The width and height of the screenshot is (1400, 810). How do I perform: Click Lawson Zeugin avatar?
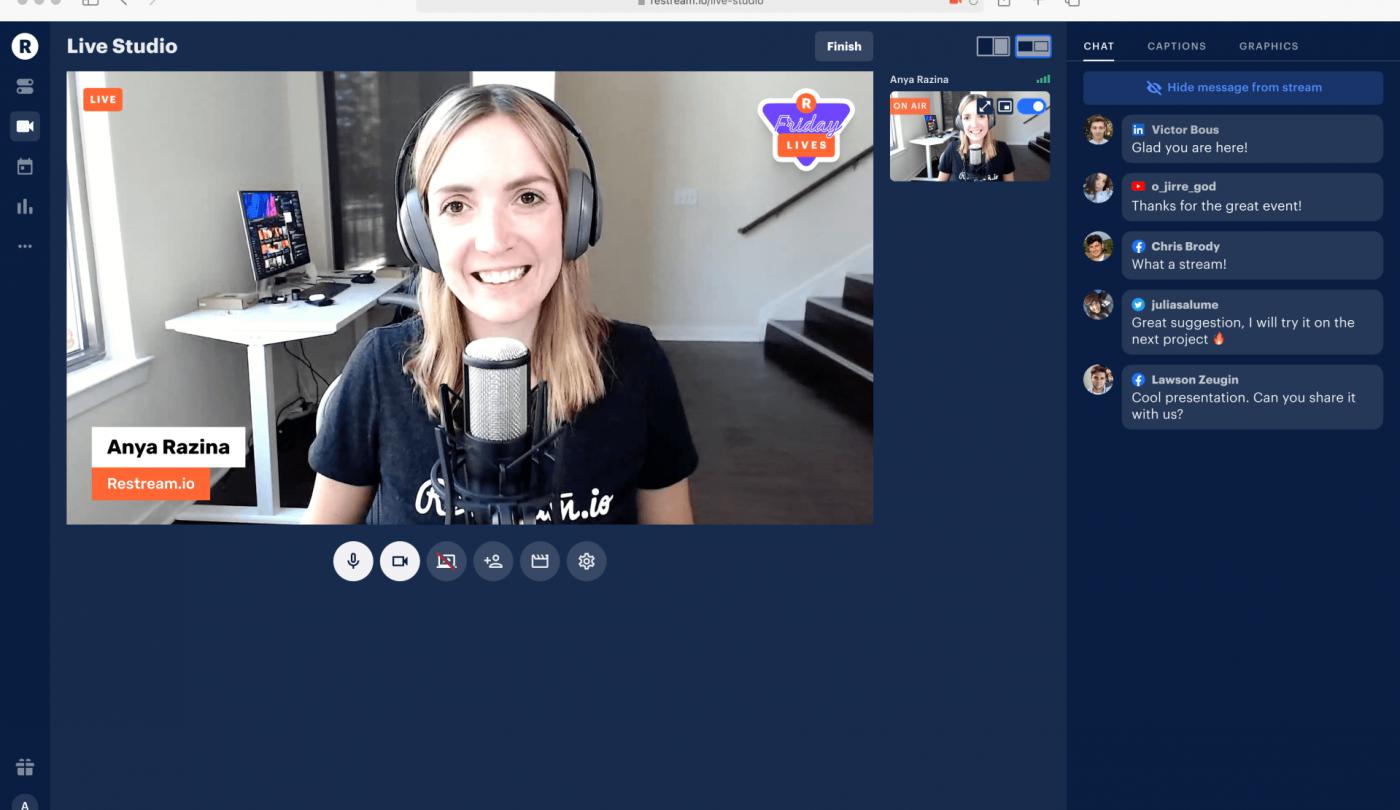[x=1098, y=379]
